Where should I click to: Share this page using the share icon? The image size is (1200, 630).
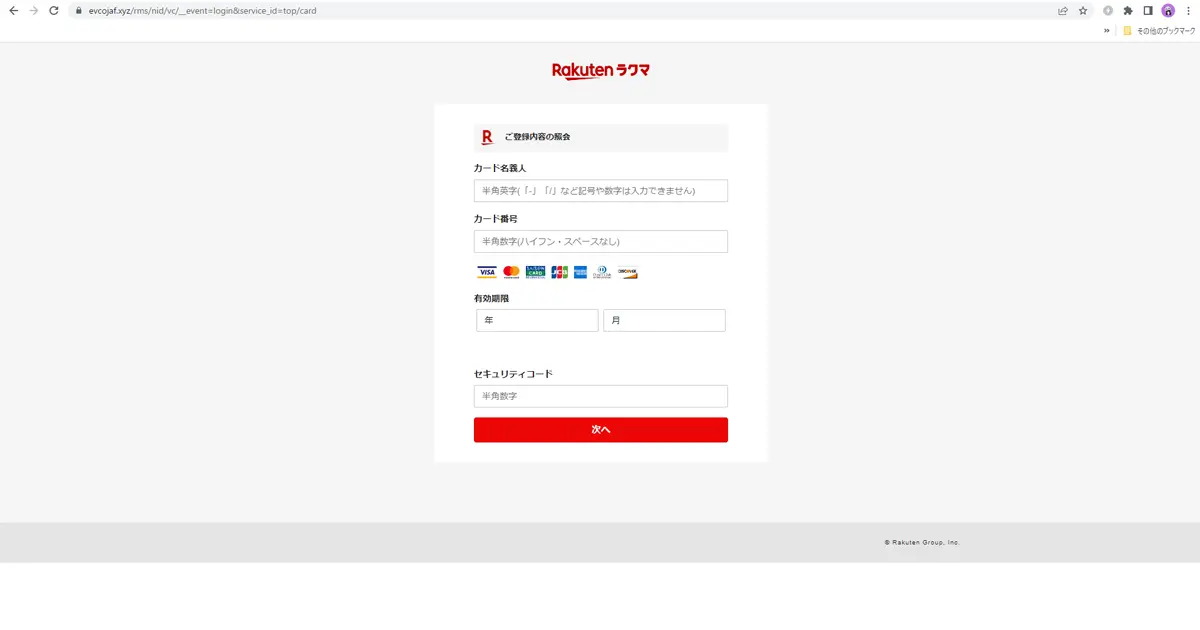[x=1063, y=11]
